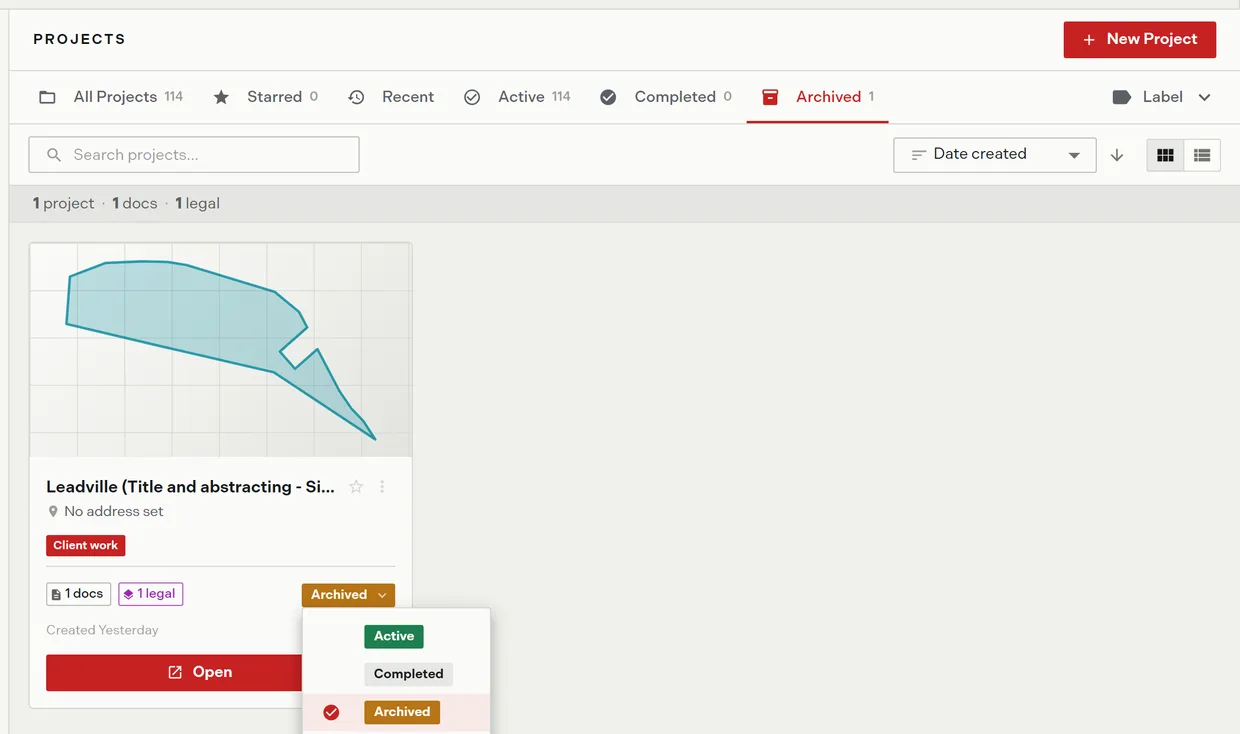The image size is (1240, 734).
Task: Click the magnifier icon in search box
Action: tap(54, 155)
